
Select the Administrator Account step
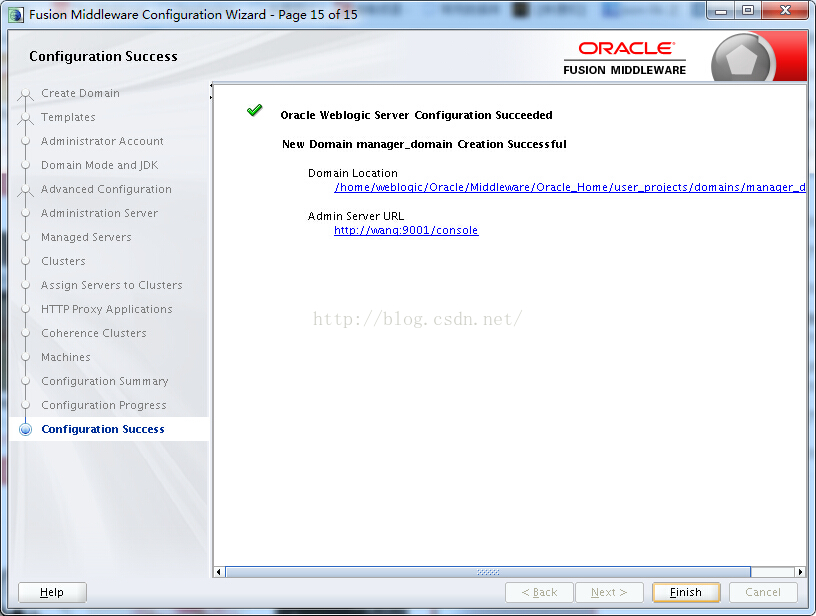(103, 141)
